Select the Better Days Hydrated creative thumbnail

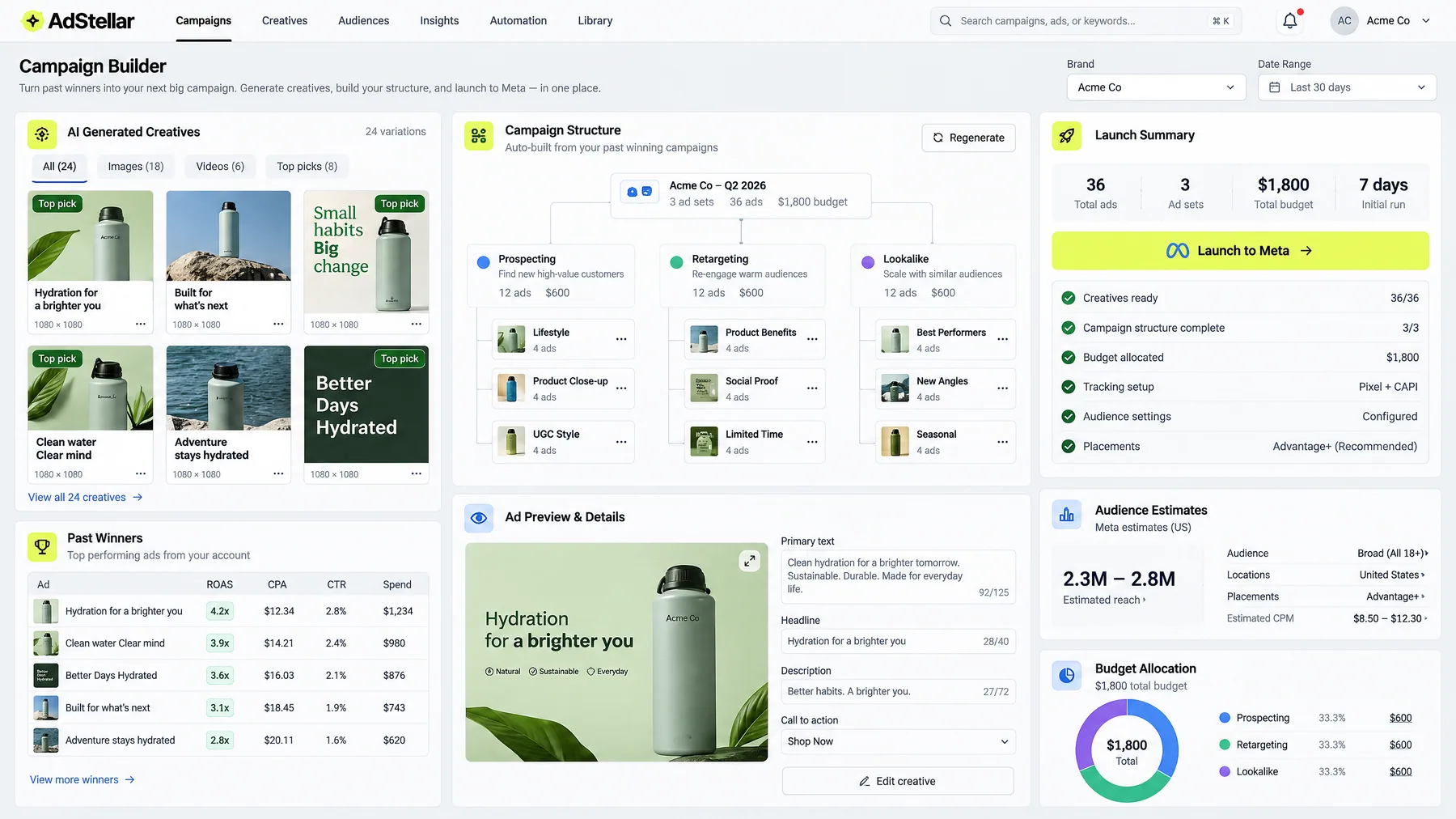coord(366,405)
